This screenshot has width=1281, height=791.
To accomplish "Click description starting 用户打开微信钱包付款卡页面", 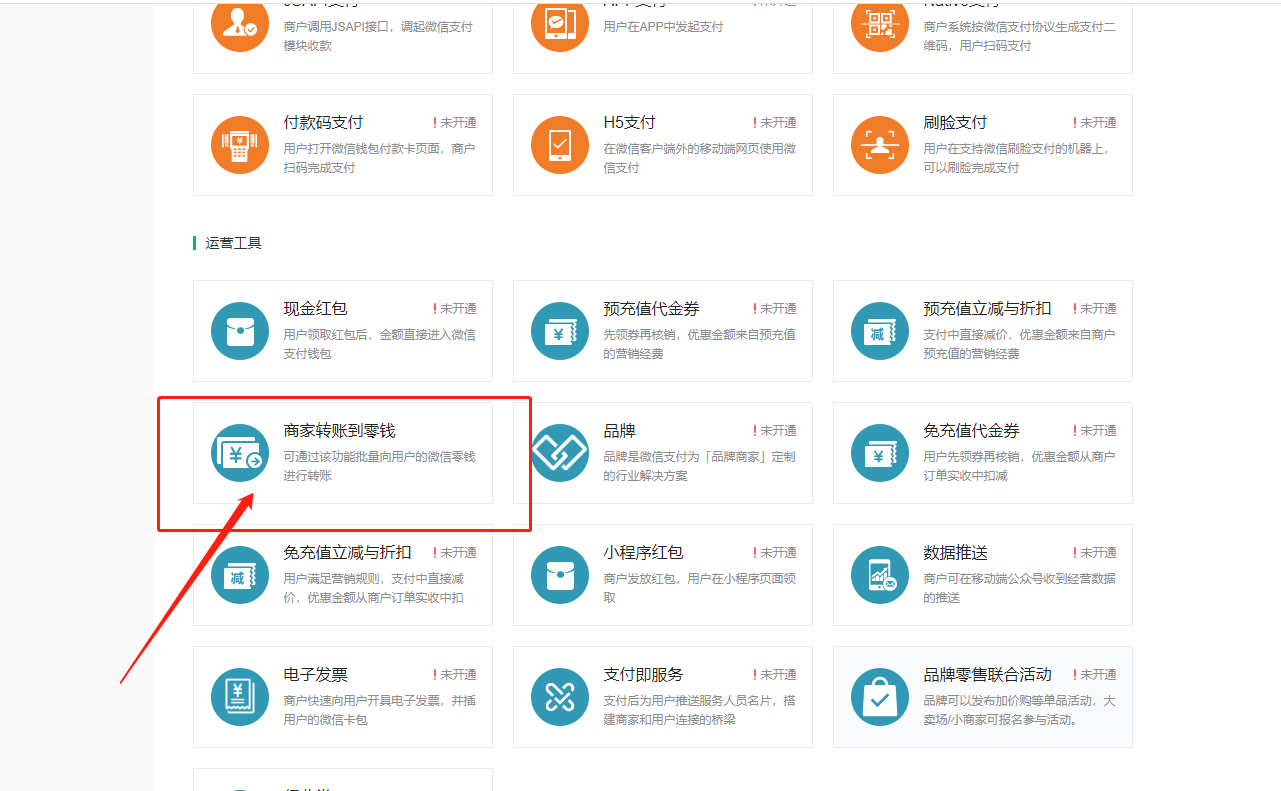I will coord(379,158).
